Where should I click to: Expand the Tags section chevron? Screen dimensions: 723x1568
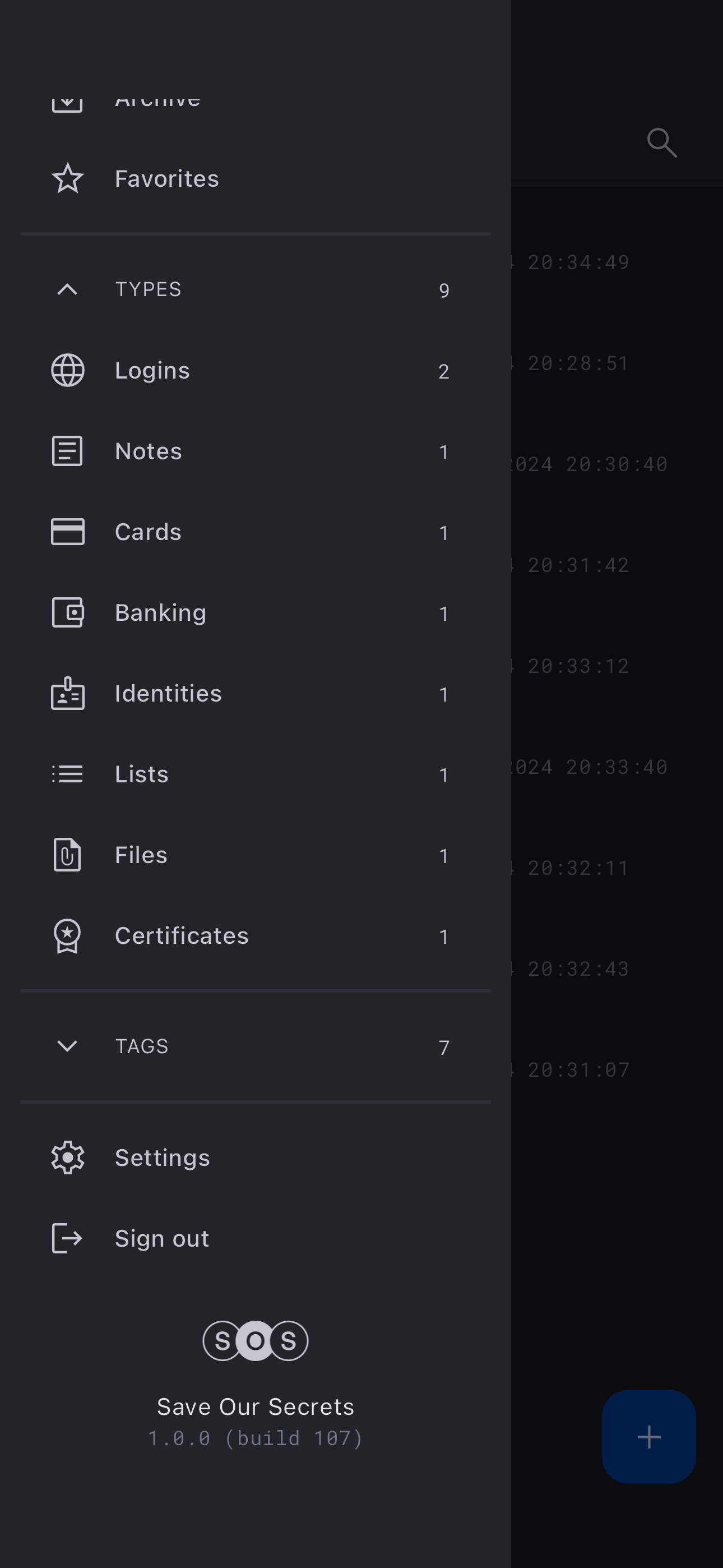(68, 1046)
